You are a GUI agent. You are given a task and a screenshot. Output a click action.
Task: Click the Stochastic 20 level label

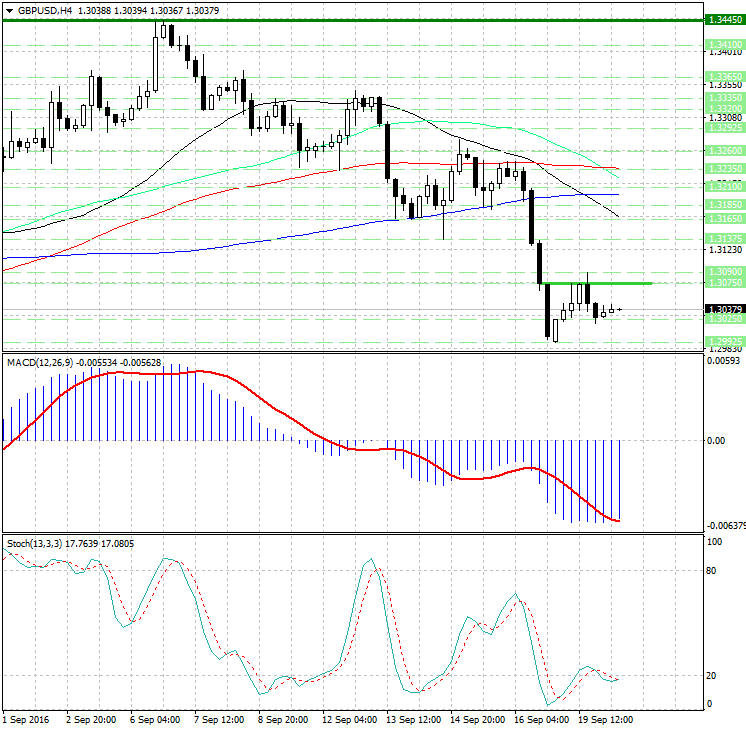711,675
